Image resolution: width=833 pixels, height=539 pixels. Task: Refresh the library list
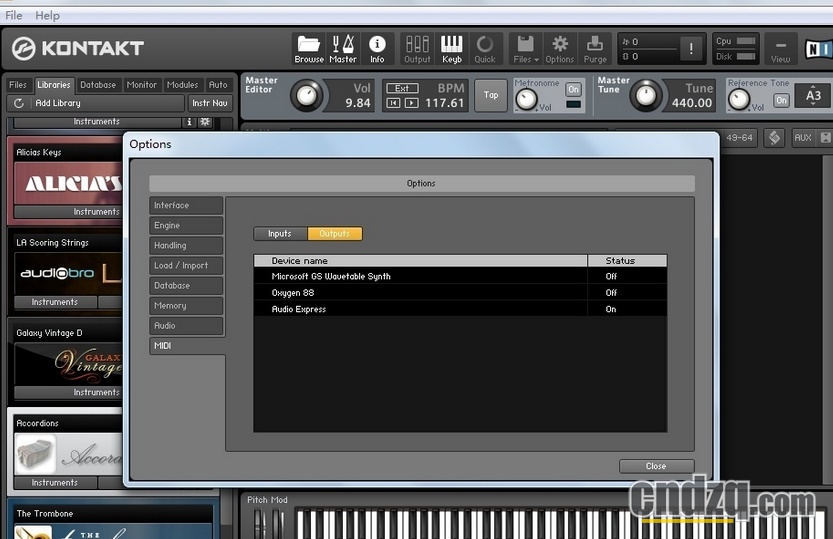[19, 103]
